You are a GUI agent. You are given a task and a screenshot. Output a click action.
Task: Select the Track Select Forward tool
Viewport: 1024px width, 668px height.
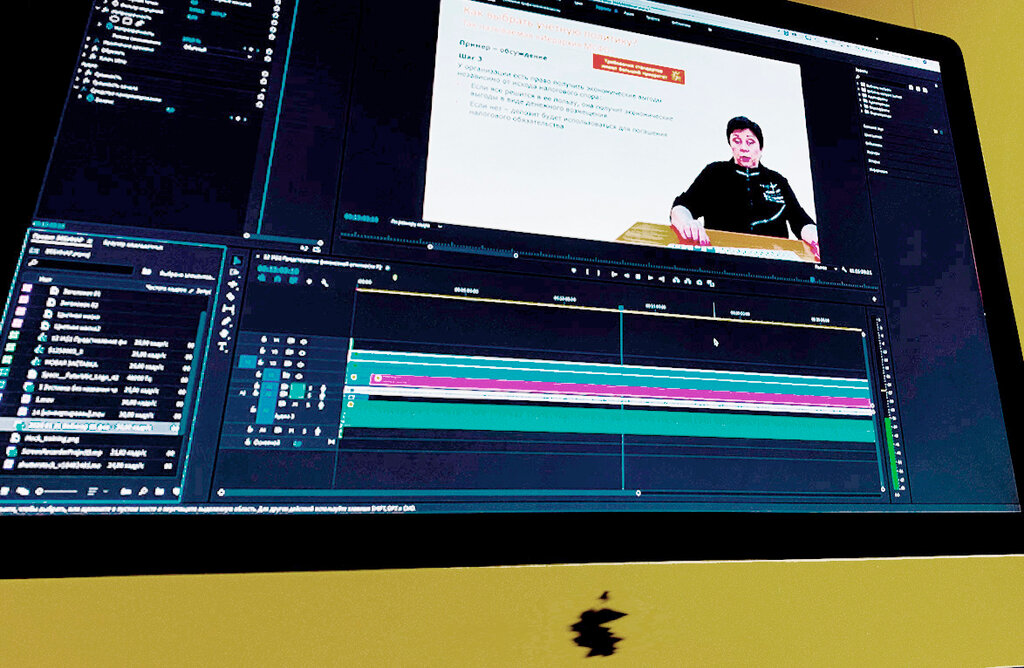click(x=235, y=273)
